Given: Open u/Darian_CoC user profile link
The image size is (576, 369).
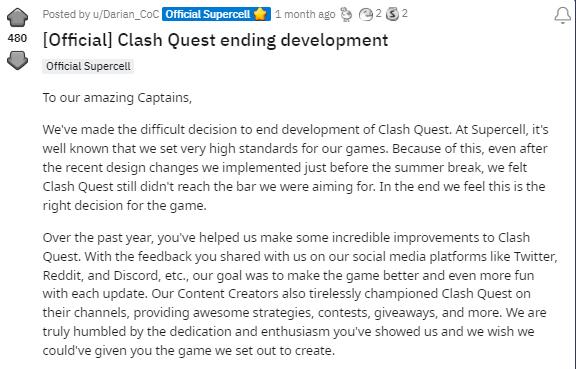Looking at the screenshot, I should click(126, 14).
